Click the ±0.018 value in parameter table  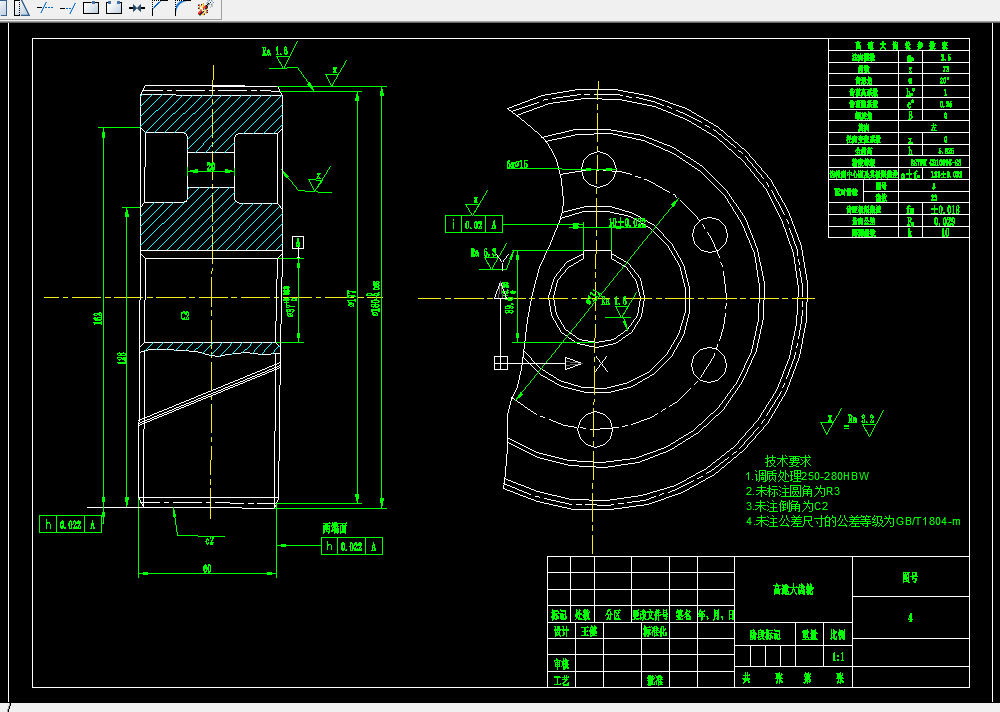coord(945,209)
